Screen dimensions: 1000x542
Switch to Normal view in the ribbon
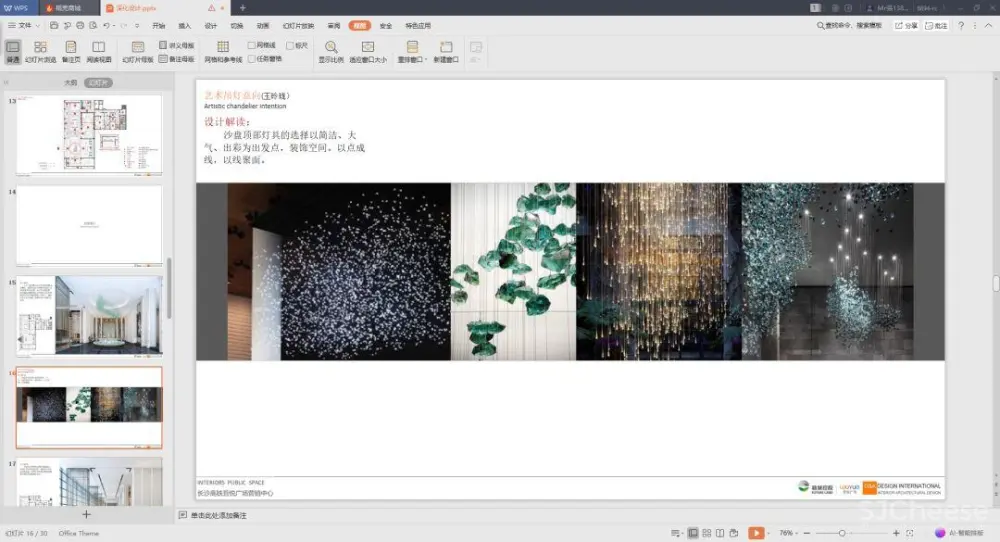[13, 52]
